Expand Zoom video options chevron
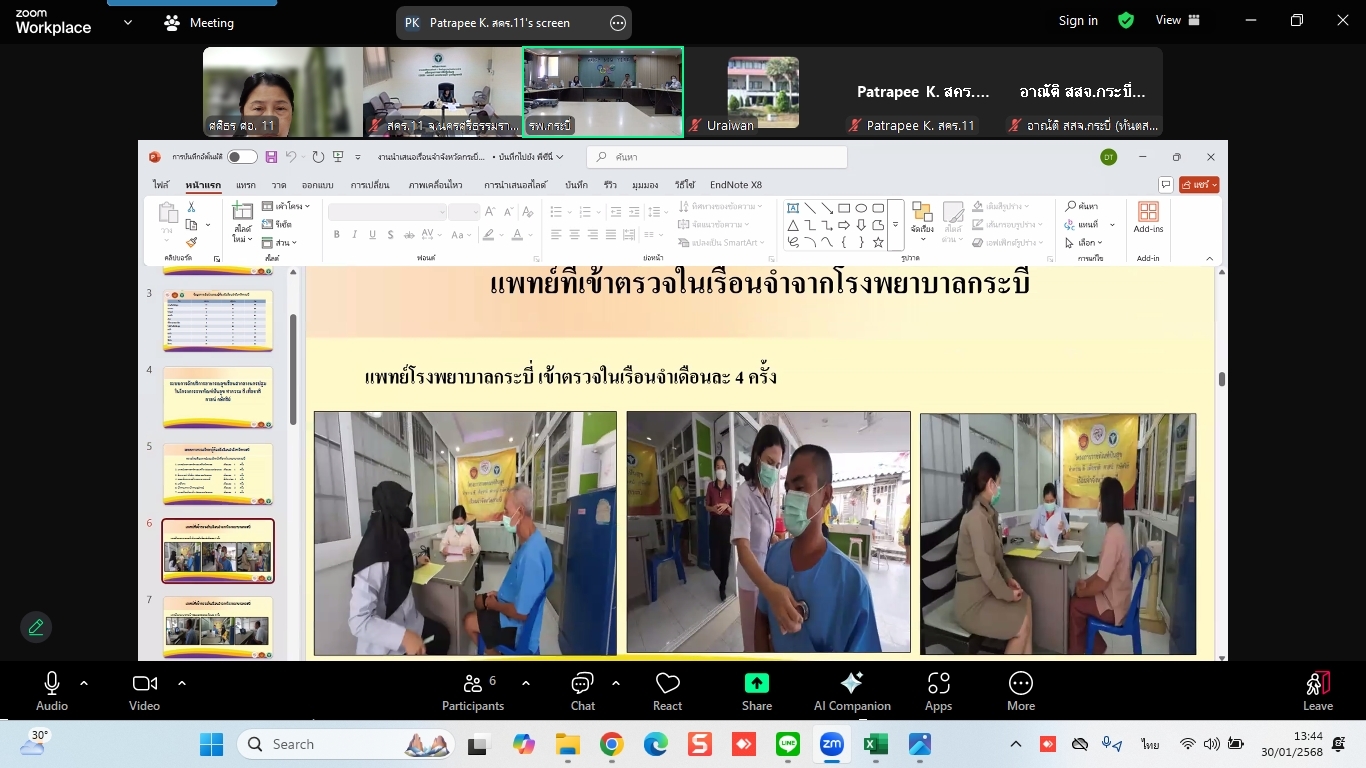The height and width of the screenshot is (768, 1366). coord(182,683)
